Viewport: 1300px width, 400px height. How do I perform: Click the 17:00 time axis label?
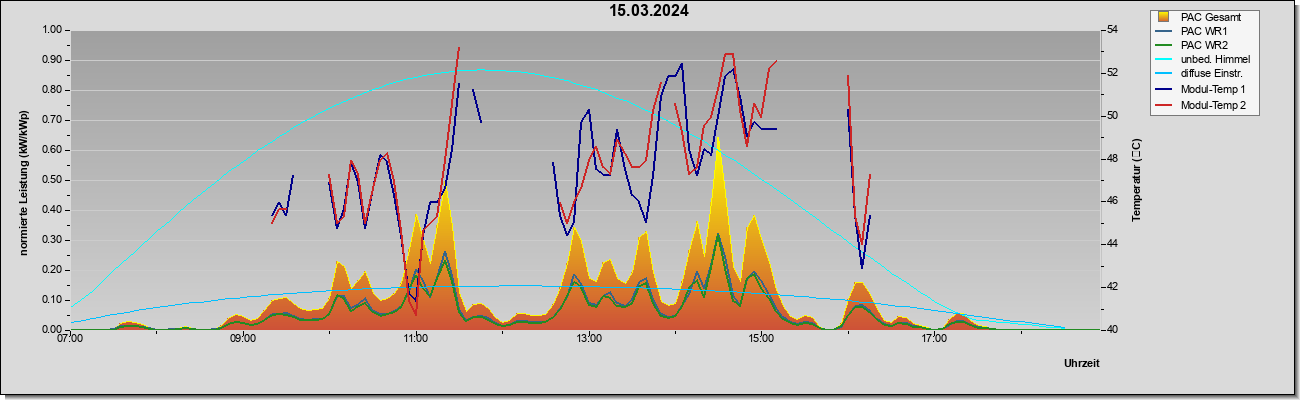pyautogui.click(x=934, y=339)
